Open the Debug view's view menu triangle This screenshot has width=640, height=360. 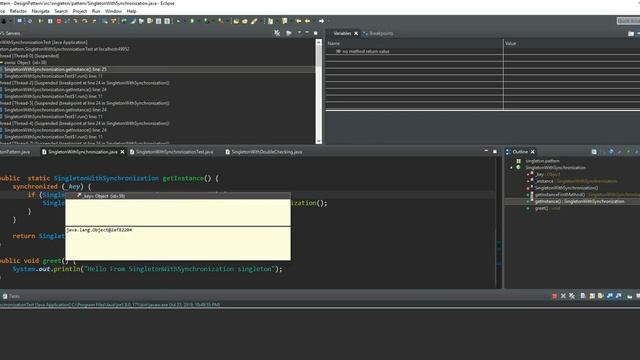(x=299, y=33)
